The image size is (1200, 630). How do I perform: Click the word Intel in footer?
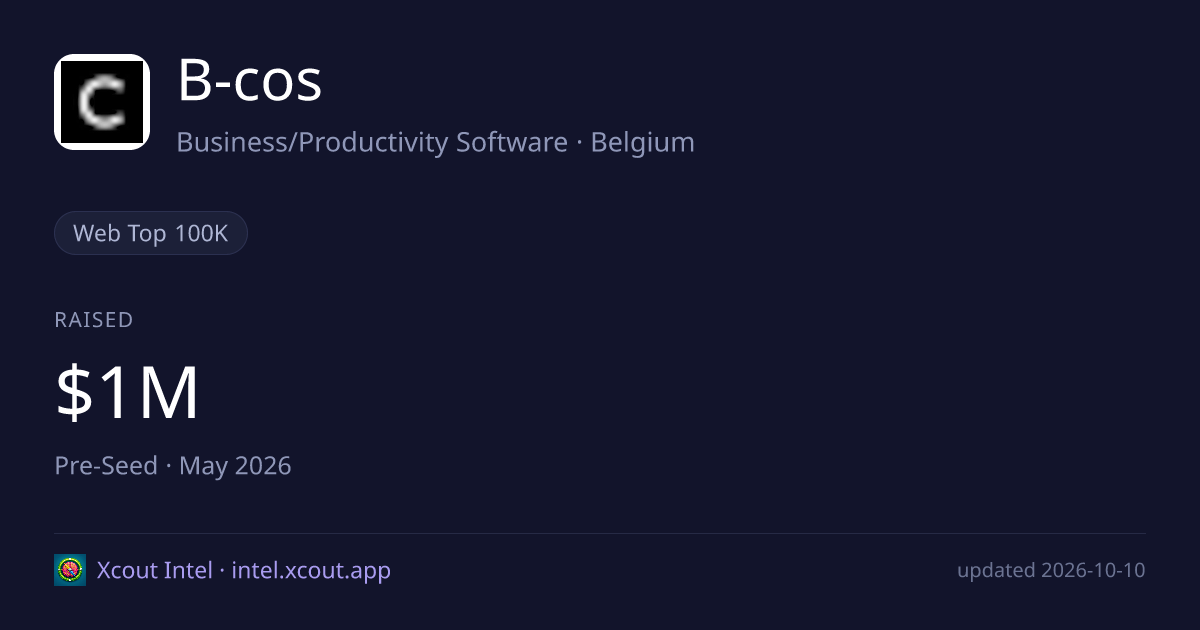[x=189, y=571]
